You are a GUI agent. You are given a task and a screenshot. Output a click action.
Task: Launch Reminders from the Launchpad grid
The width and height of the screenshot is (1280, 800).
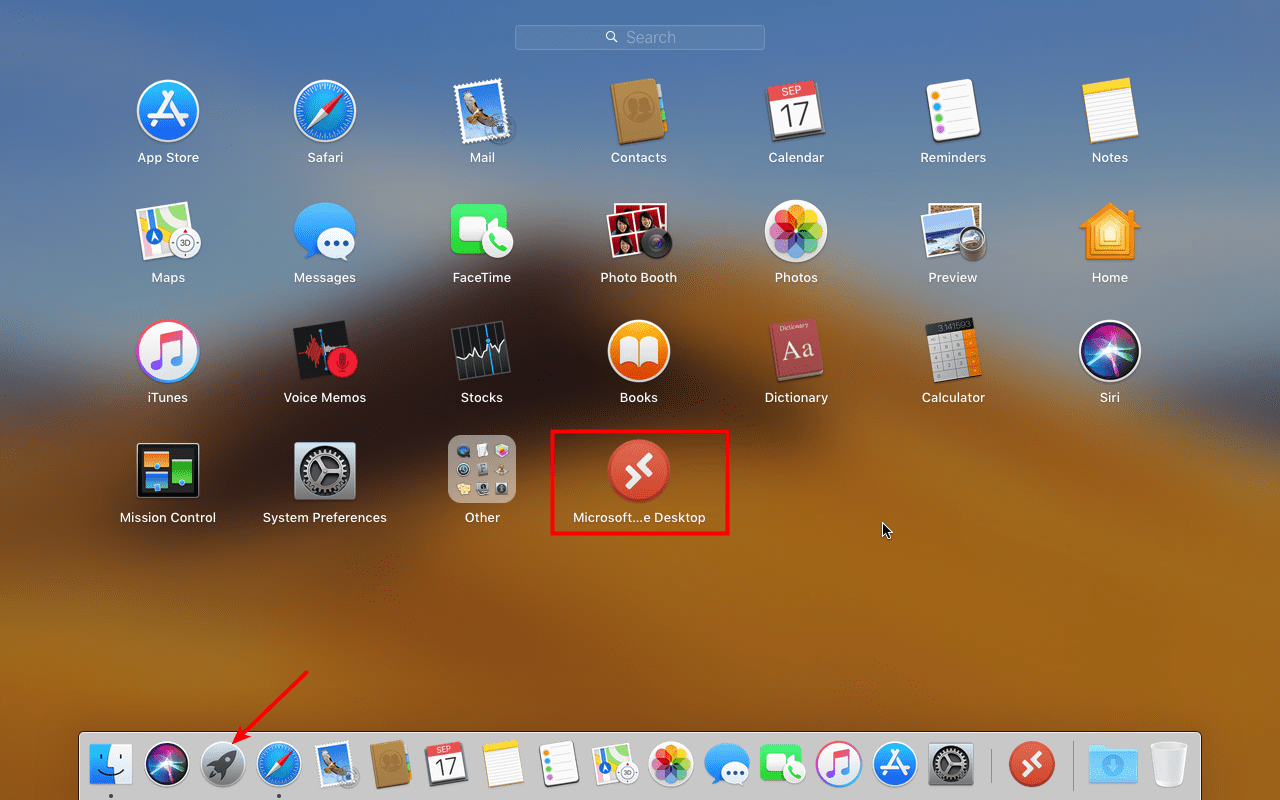pyautogui.click(x=953, y=111)
